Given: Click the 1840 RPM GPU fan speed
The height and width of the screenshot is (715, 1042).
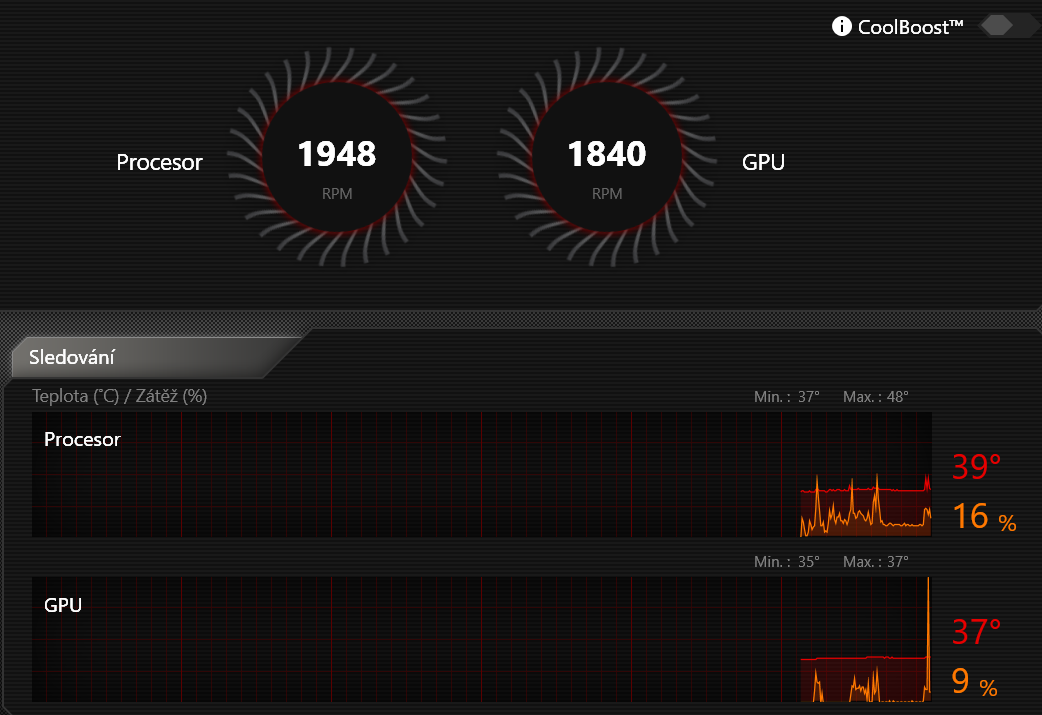Looking at the screenshot, I should [607, 154].
